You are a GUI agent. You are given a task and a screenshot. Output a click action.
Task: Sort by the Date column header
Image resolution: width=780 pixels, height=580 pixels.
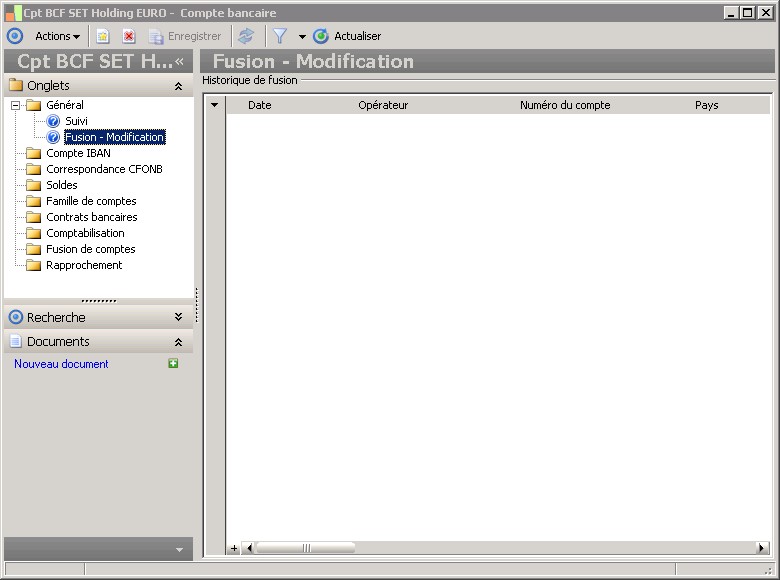click(260, 105)
